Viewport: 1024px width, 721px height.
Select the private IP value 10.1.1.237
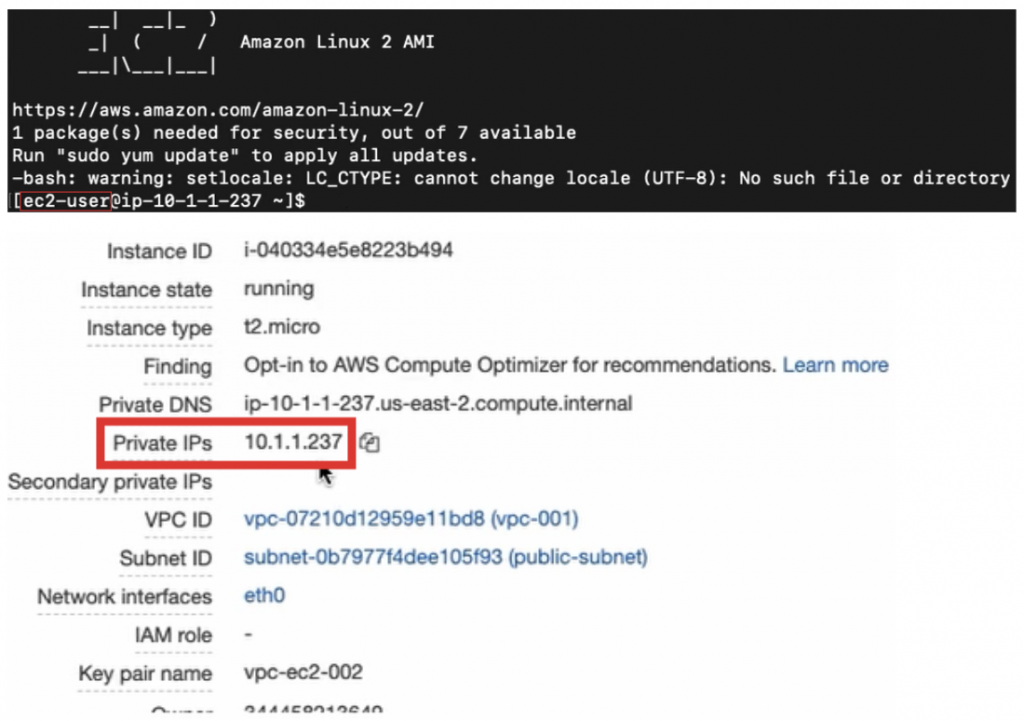click(x=293, y=442)
